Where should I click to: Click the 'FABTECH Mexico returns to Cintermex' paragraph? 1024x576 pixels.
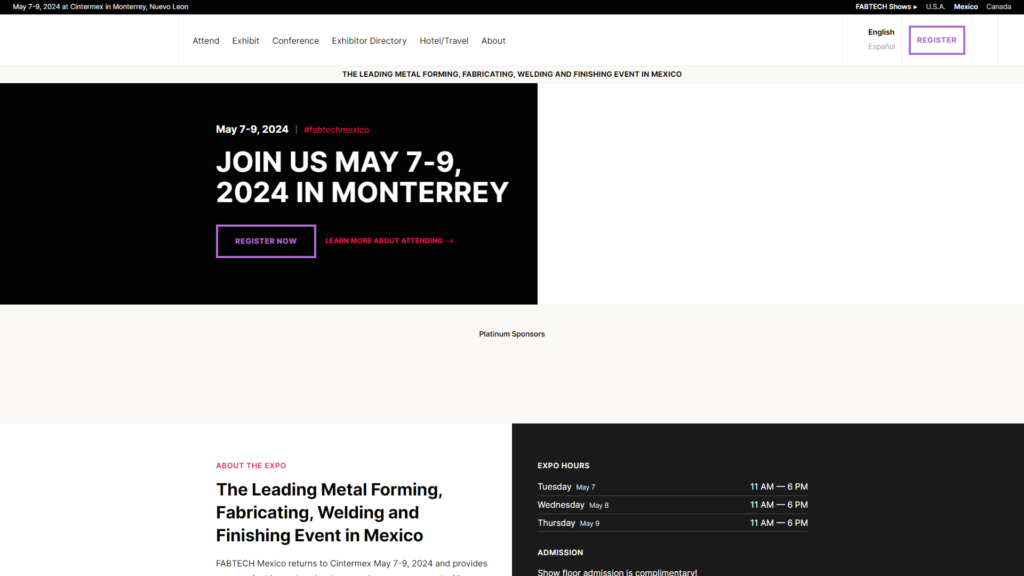(351, 567)
